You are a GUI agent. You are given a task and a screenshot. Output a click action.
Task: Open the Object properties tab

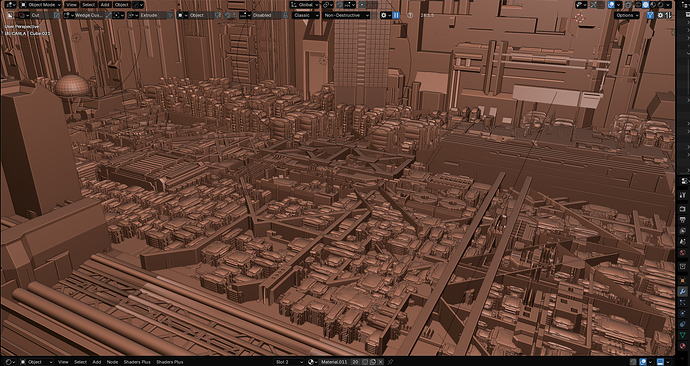[683, 280]
